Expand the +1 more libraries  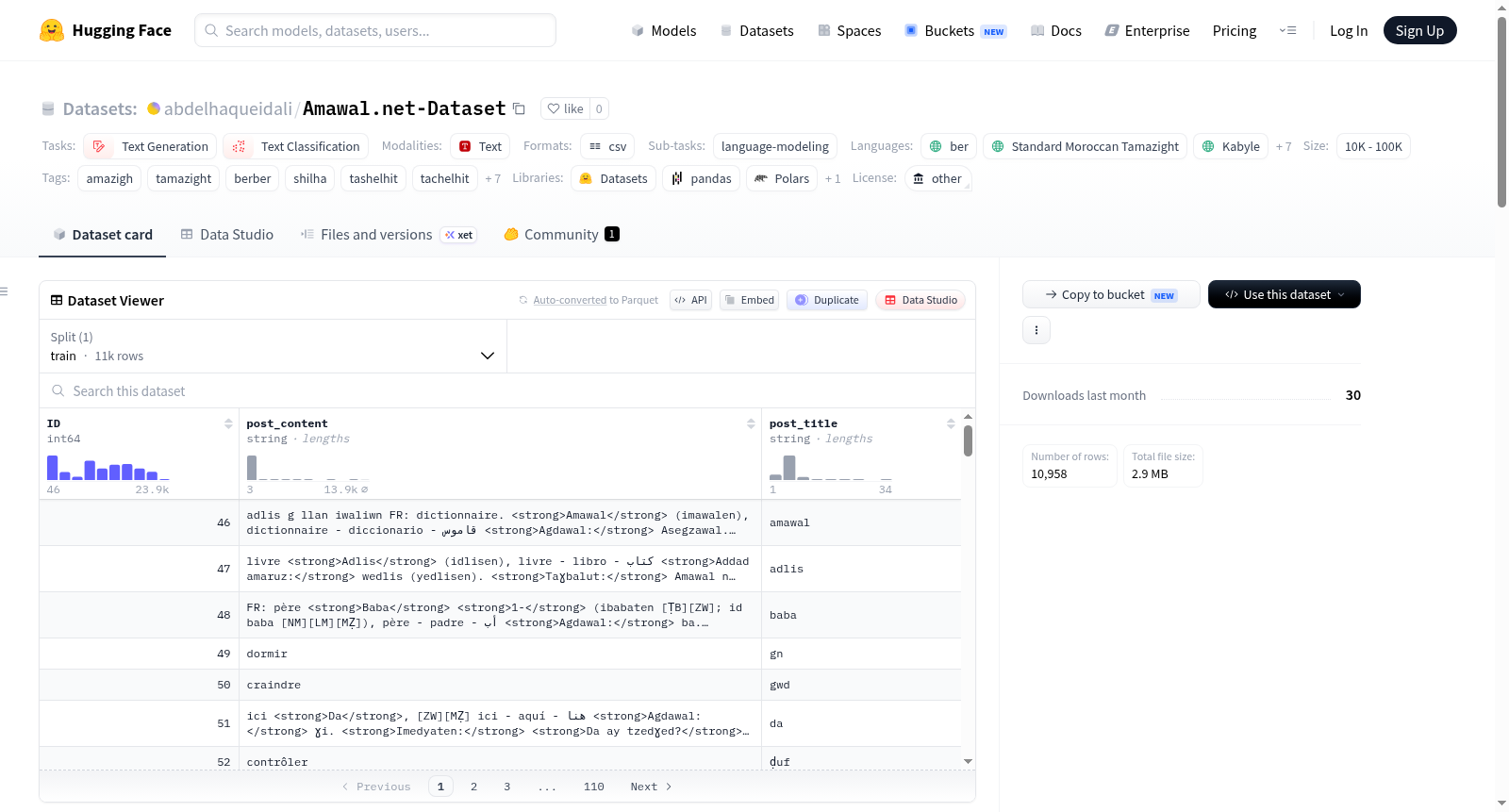(833, 178)
